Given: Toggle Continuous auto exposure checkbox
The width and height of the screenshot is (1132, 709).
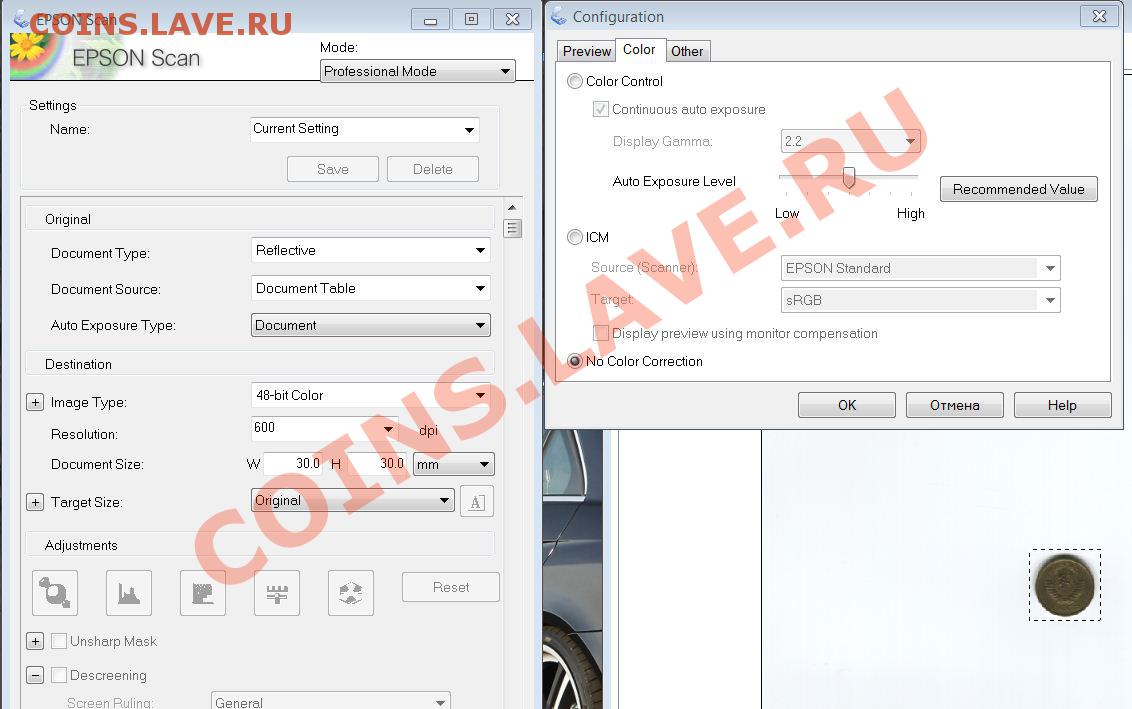Looking at the screenshot, I should click(601, 109).
